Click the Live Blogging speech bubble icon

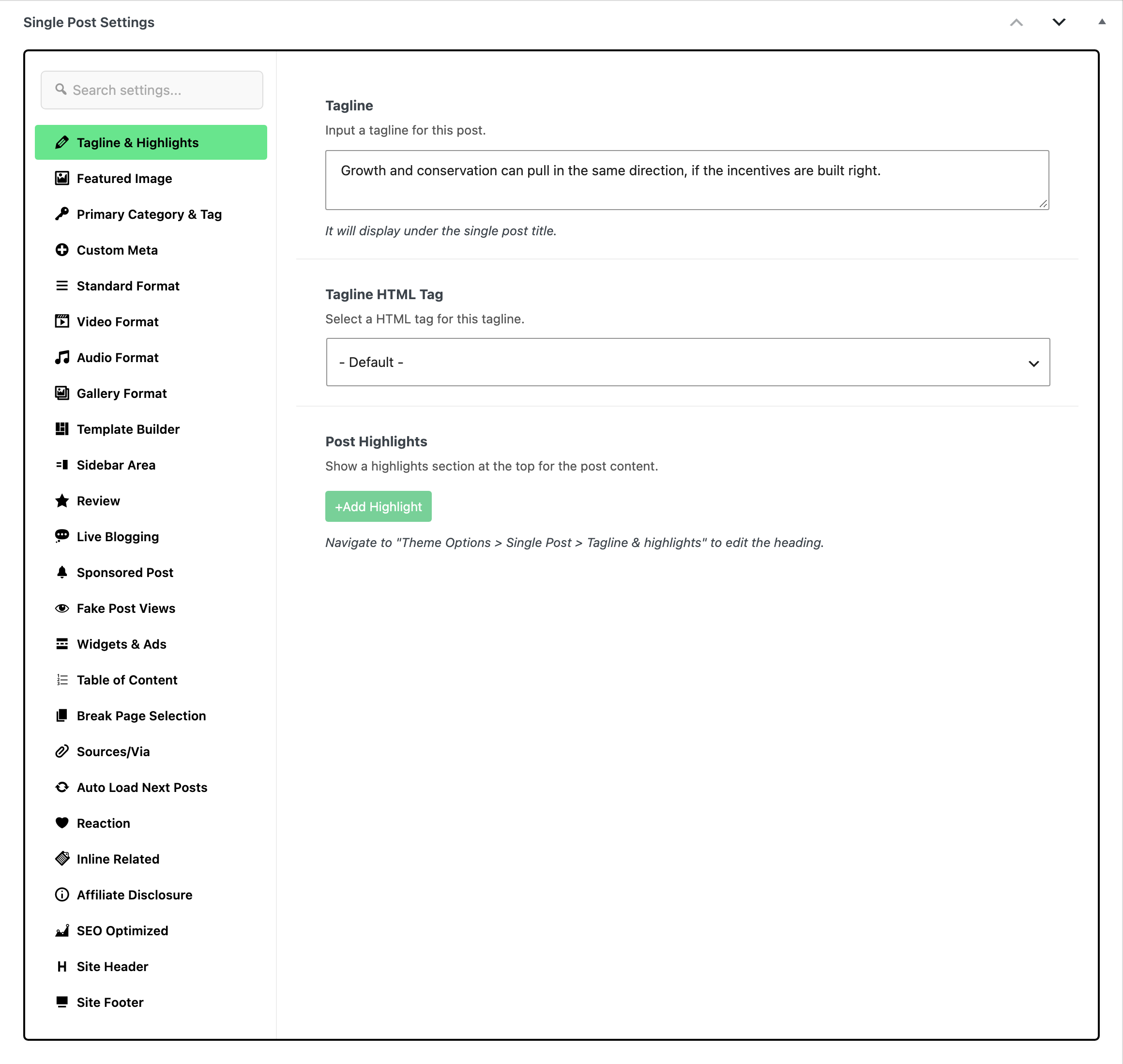(x=62, y=536)
